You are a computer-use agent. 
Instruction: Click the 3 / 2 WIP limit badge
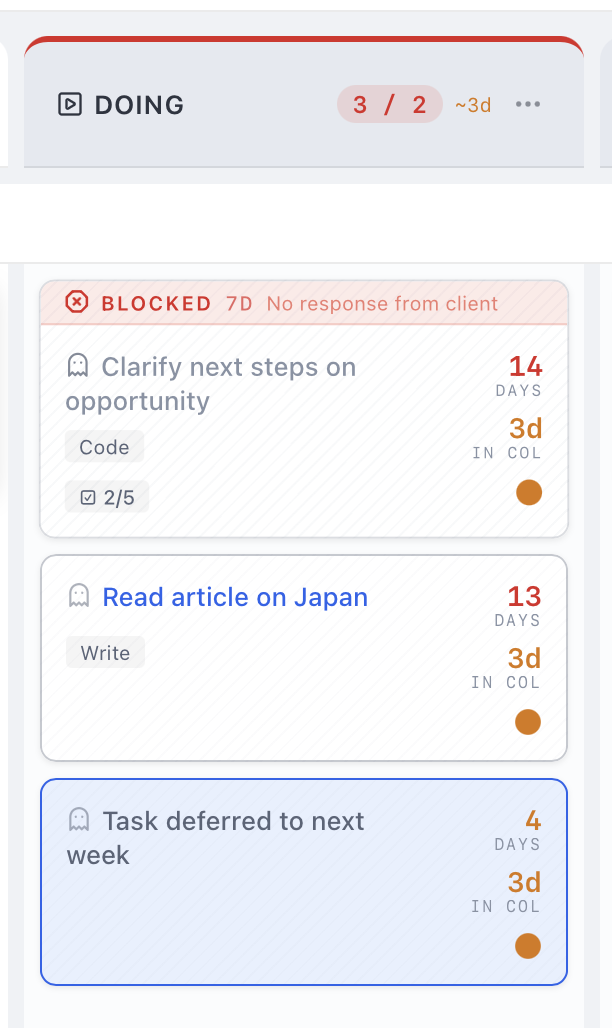389,104
